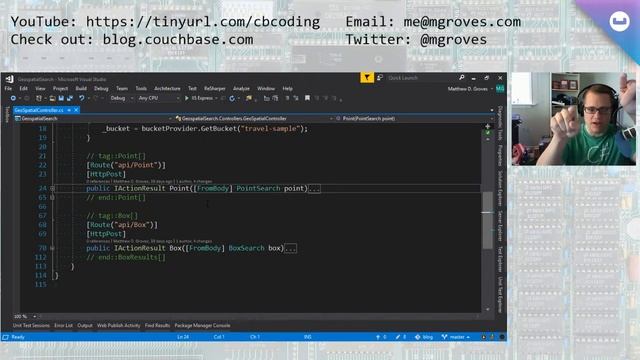Expand the collapsed Box method body
The width and height of the screenshot is (640, 360).
290,248
